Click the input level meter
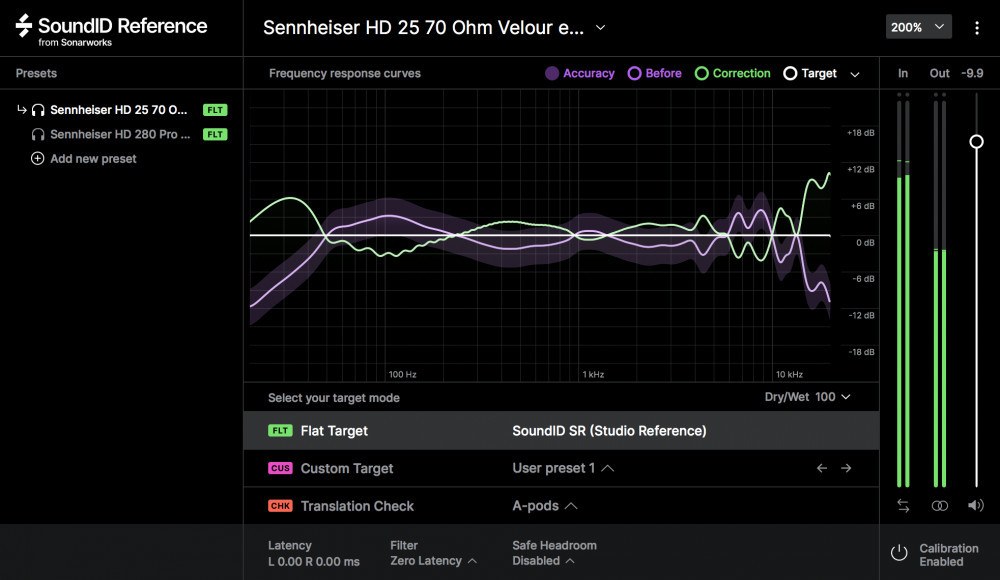This screenshot has width=1000, height=580. point(903,290)
